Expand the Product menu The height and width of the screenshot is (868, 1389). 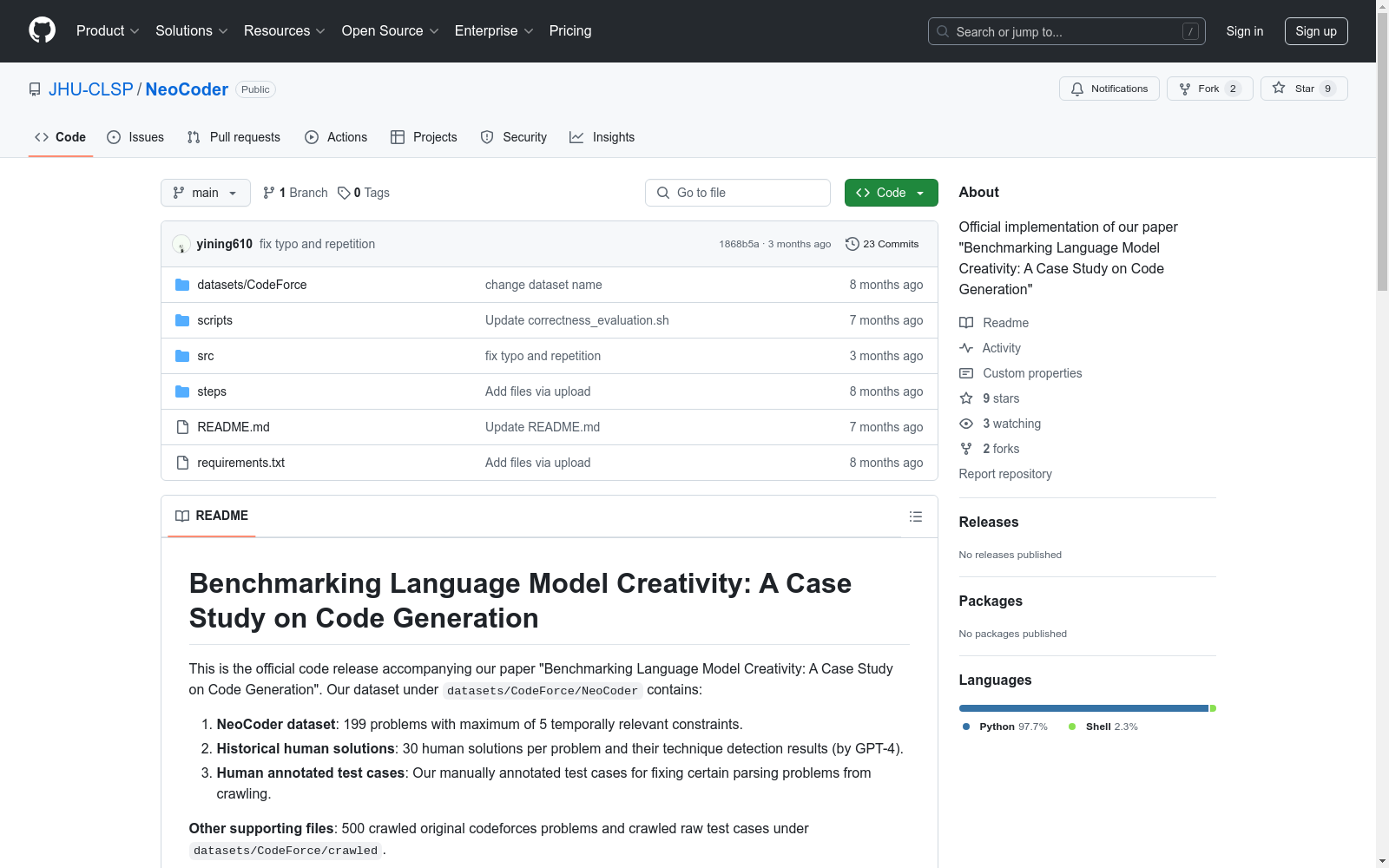[x=108, y=31]
